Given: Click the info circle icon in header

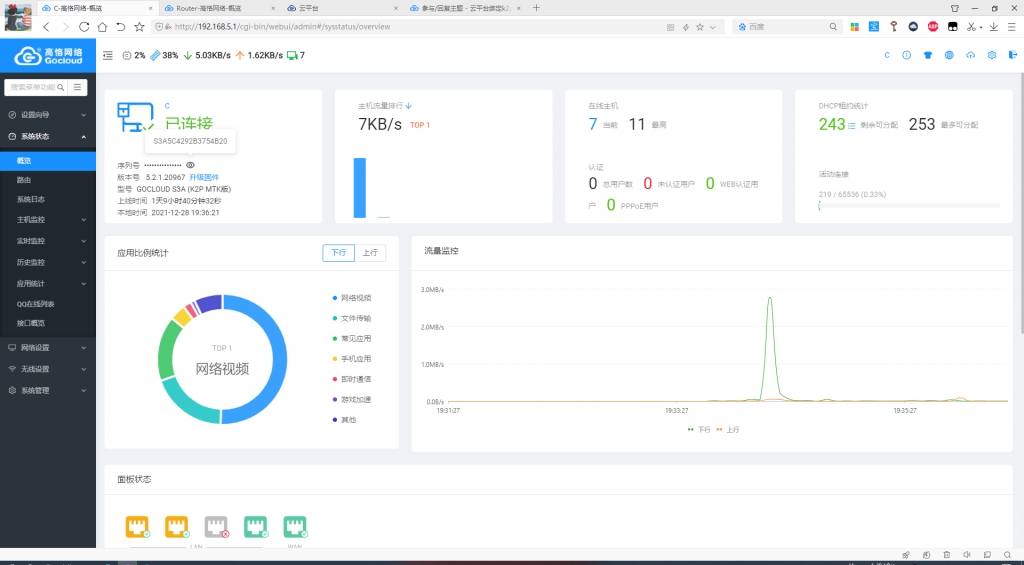Looking at the screenshot, I should (x=906, y=56).
